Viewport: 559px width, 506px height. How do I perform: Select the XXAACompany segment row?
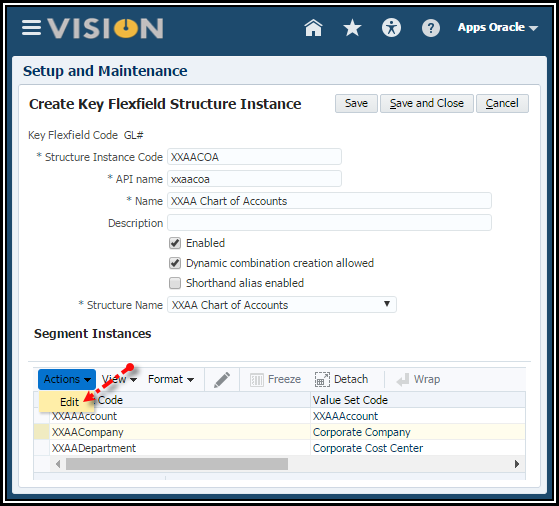pyautogui.click(x=280, y=432)
